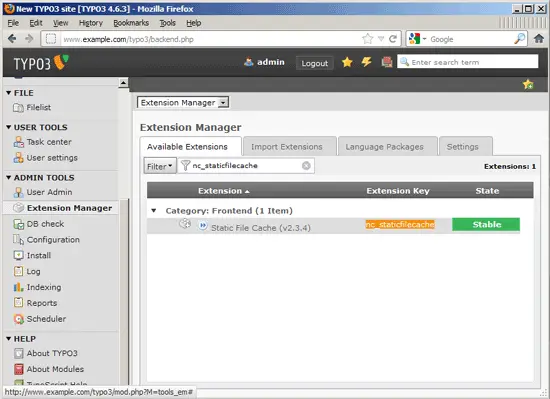
Task: Select the Available Extensions tab
Action: tap(190, 146)
